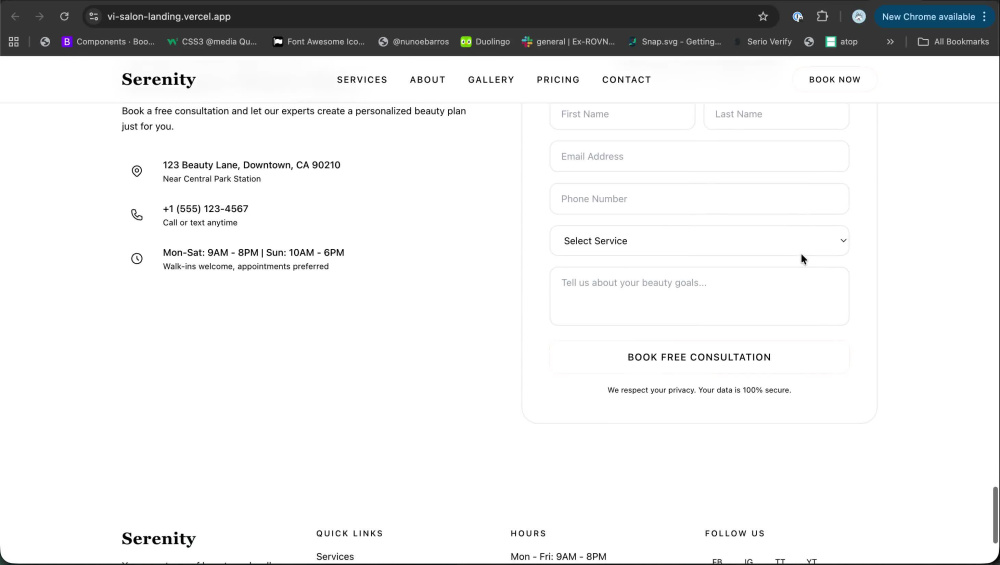Click the globe bookmark next to apps grid
This screenshot has height=565, width=1000.
(x=45, y=41)
